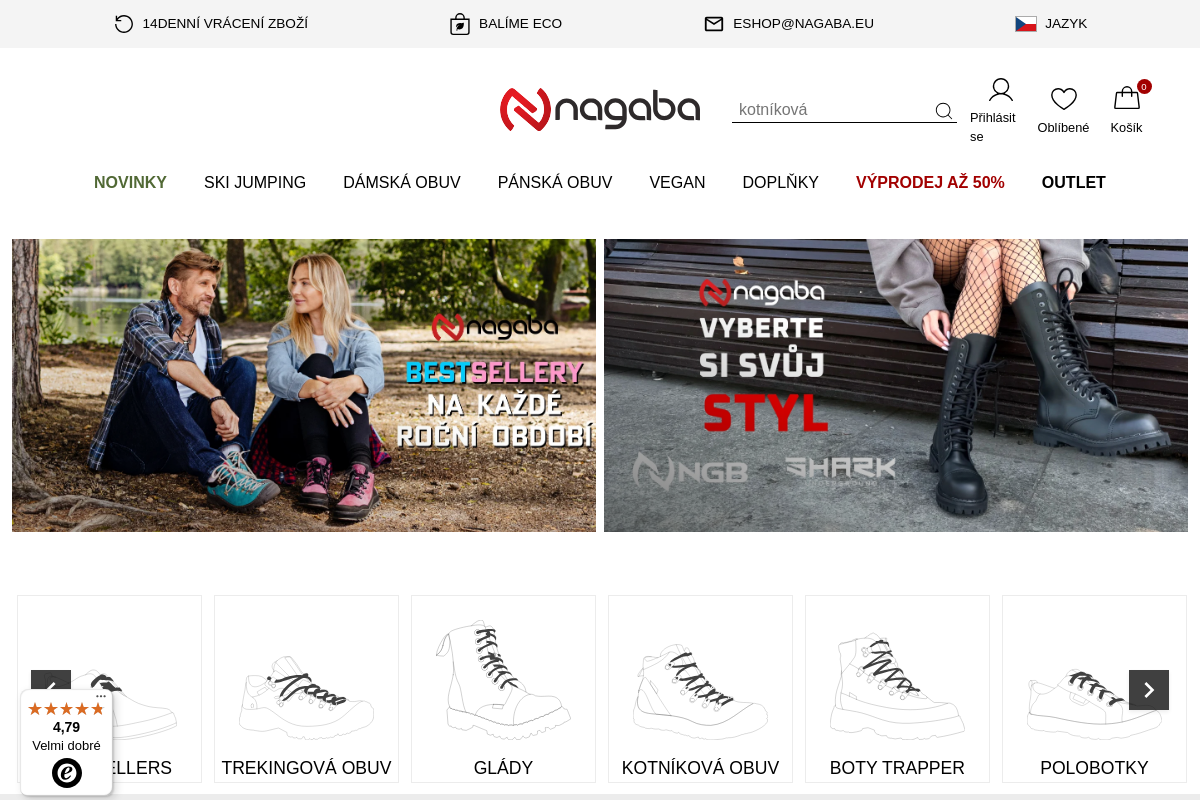This screenshot has height=800, width=1200.
Task: Click the 14-day return arrow icon
Action: point(124,24)
